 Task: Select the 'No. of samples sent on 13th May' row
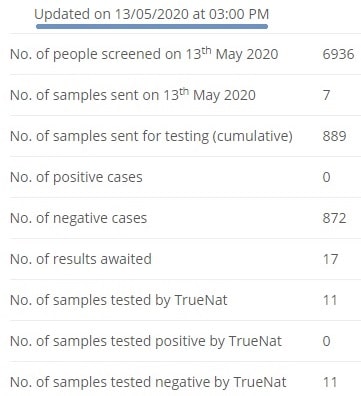[x=185, y=95]
